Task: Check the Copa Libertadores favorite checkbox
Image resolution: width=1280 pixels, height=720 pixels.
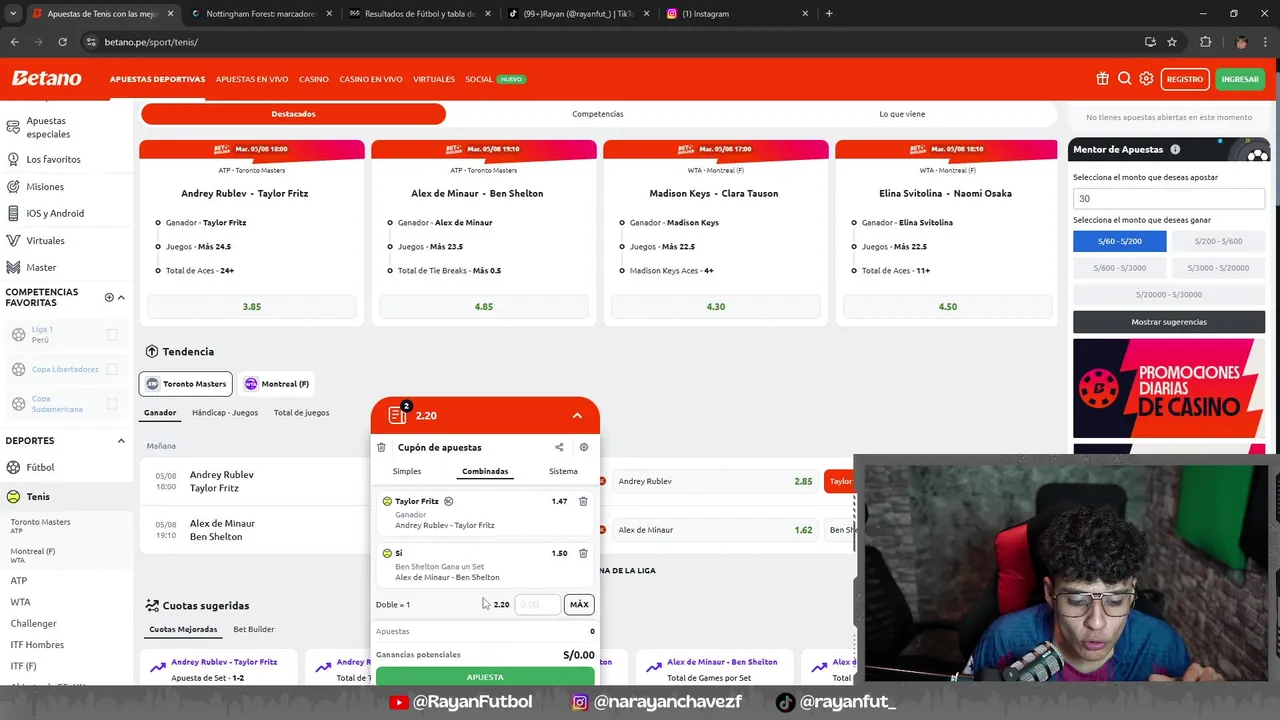Action: [112, 369]
